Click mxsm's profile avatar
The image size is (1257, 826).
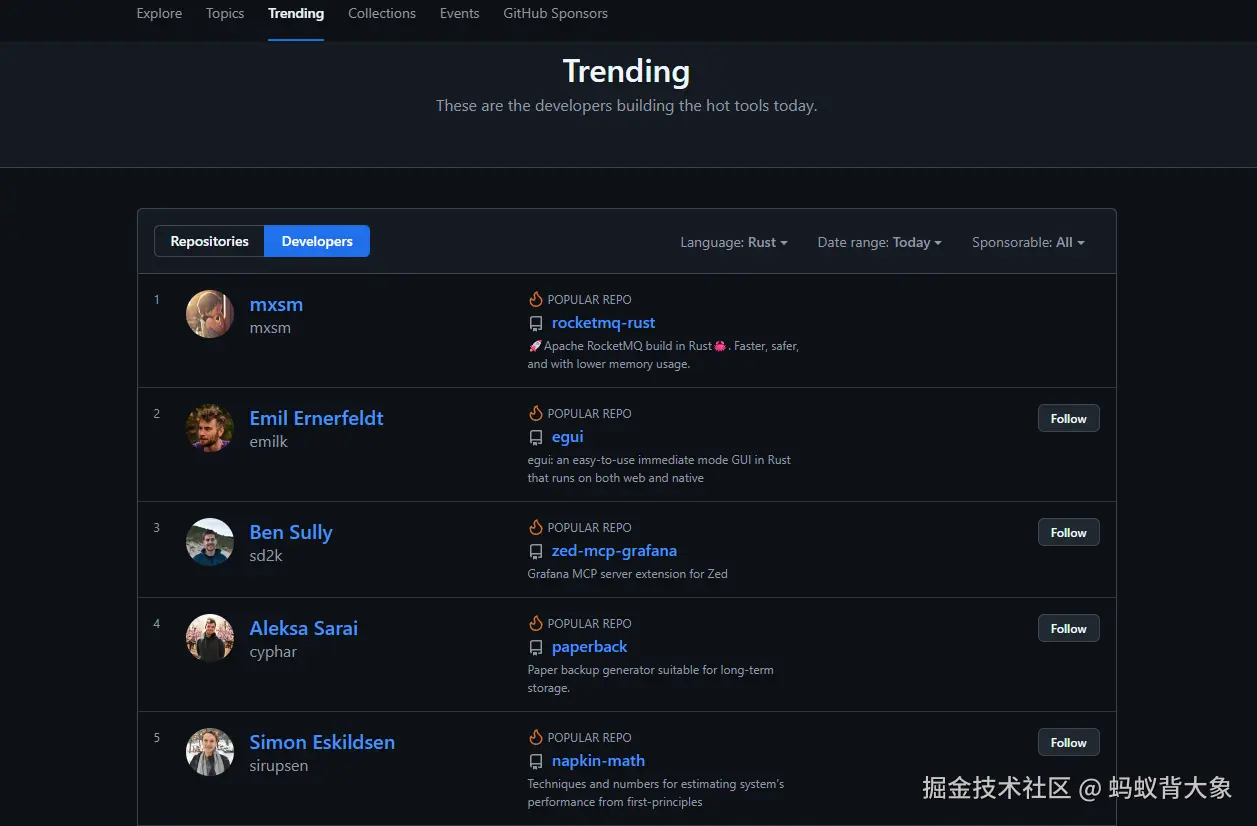point(210,314)
